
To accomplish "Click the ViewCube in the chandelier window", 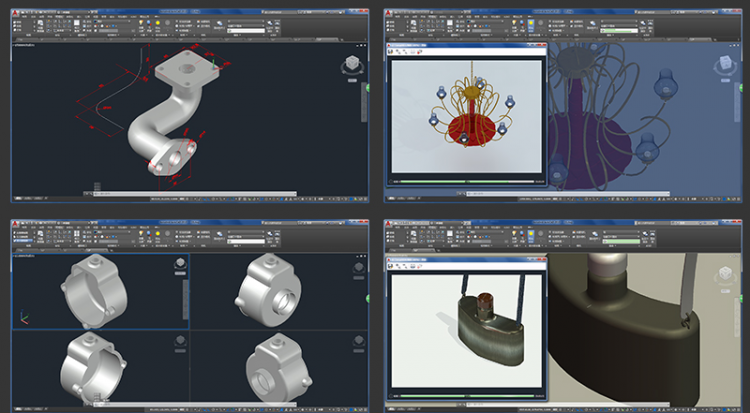I will tap(726, 65).
